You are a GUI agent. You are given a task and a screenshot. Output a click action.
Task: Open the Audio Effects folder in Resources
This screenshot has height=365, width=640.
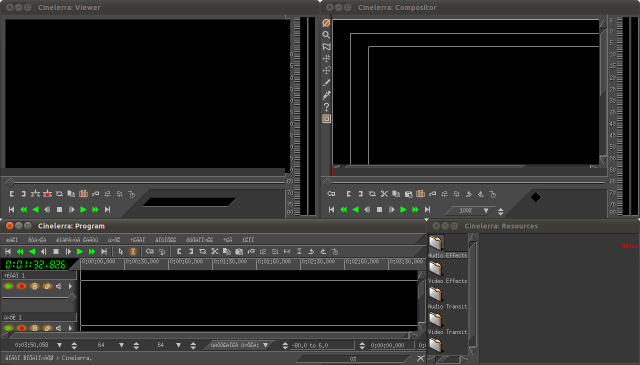pos(436,244)
